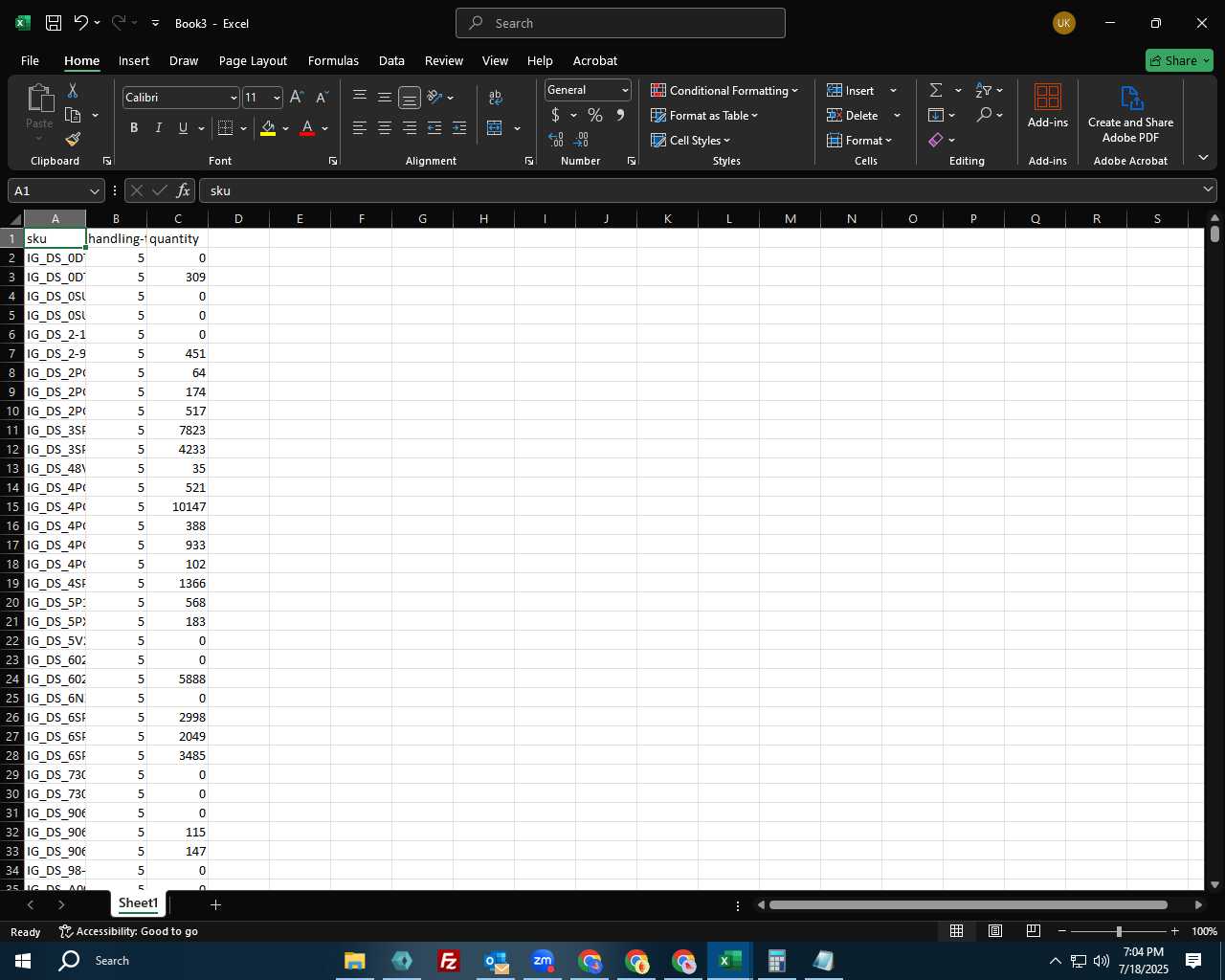Click Accessibility: Good to go status
The width and height of the screenshot is (1225, 980).
point(128,931)
